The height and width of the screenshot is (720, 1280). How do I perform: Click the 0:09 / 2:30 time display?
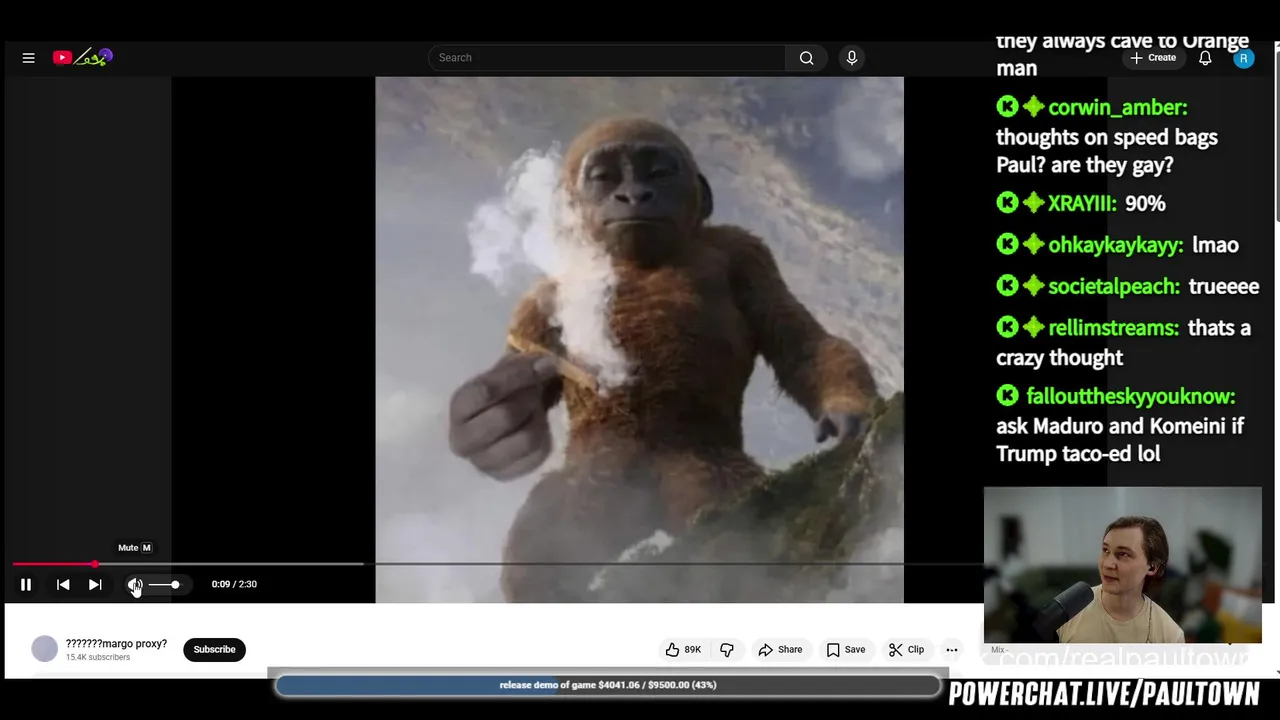[x=234, y=584]
